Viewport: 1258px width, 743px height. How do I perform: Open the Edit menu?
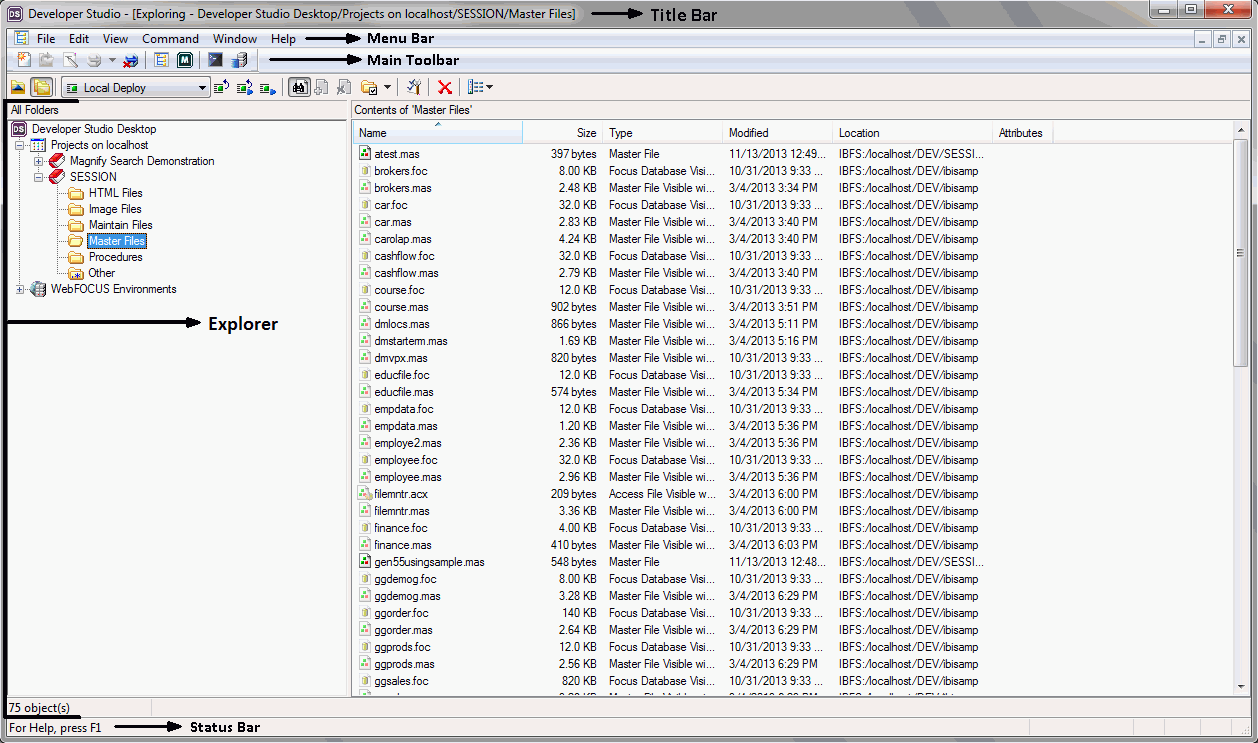(79, 39)
